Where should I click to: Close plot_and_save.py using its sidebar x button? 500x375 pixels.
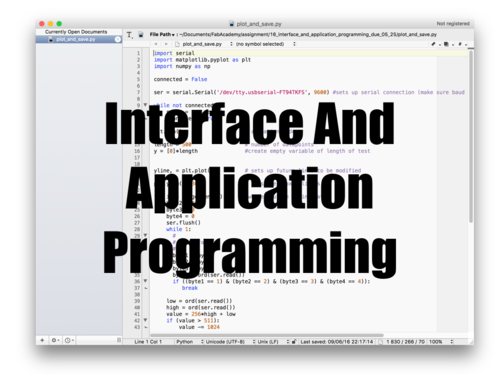[x=117, y=39]
